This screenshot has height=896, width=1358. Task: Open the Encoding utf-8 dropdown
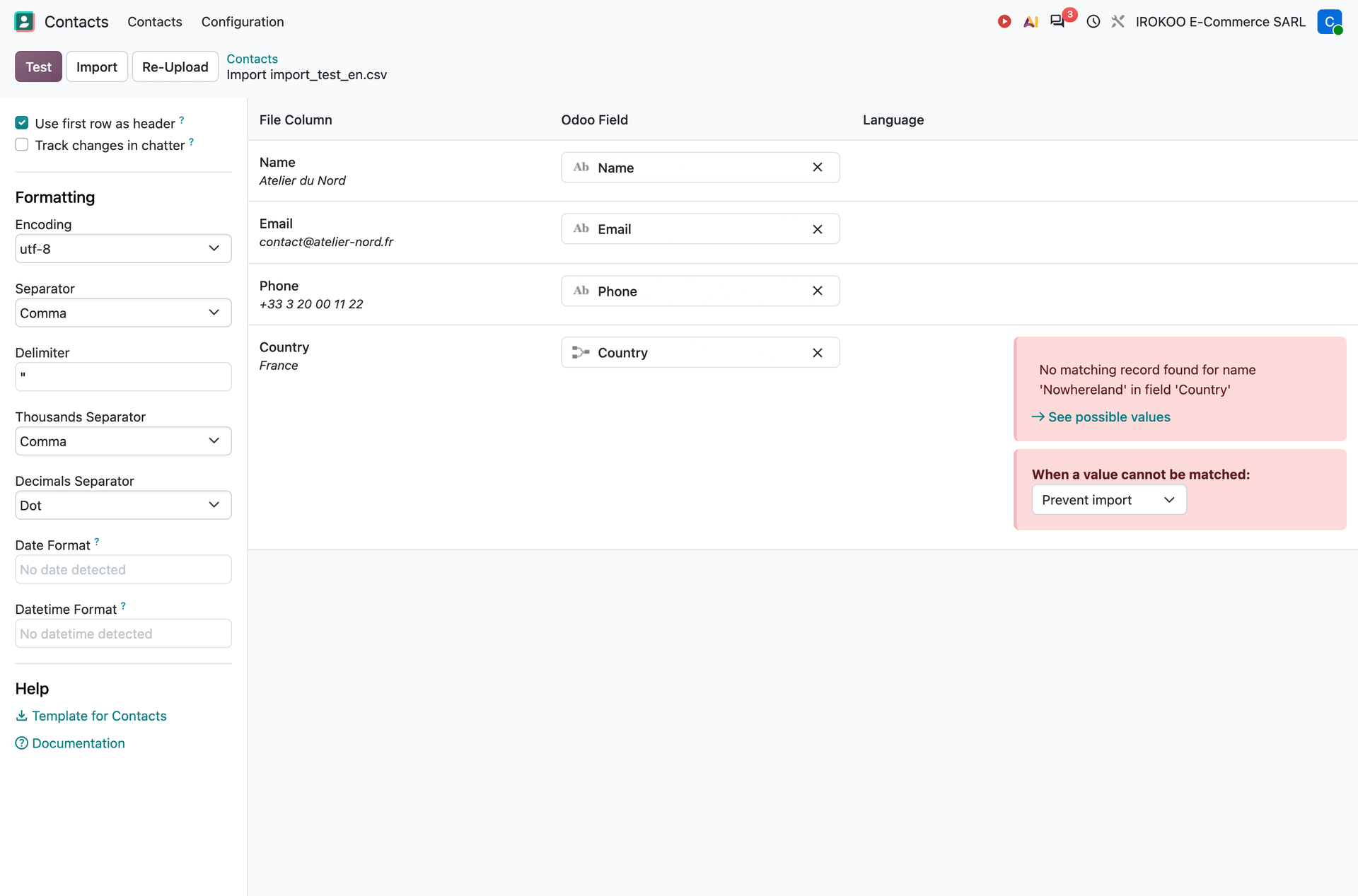123,248
